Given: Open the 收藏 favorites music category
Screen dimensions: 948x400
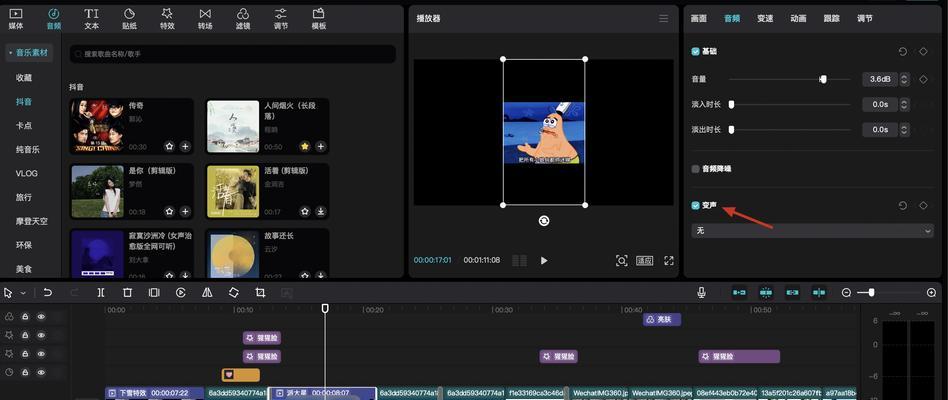Looking at the screenshot, I should pyautogui.click(x=24, y=78).
